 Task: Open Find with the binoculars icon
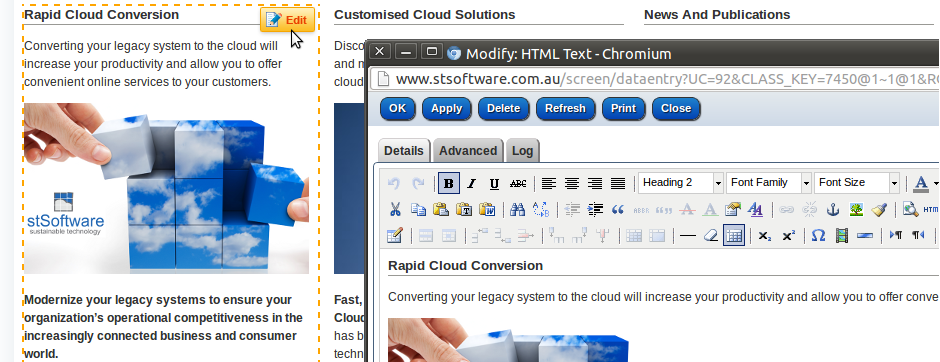coord(517,209)
